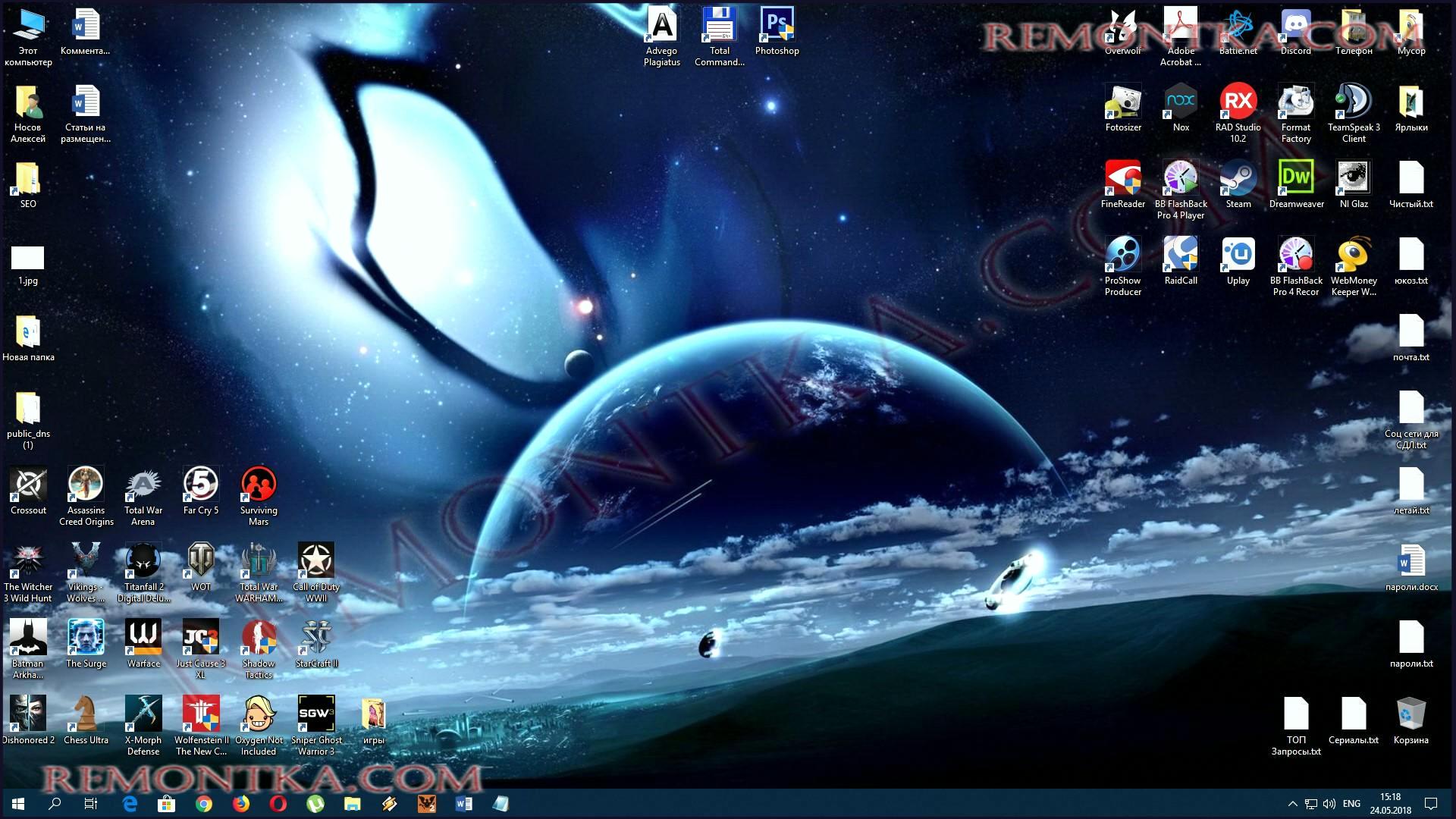Open the WOT game shortcut
Viewport: 1456px width, 819px height.
point(201,567)
